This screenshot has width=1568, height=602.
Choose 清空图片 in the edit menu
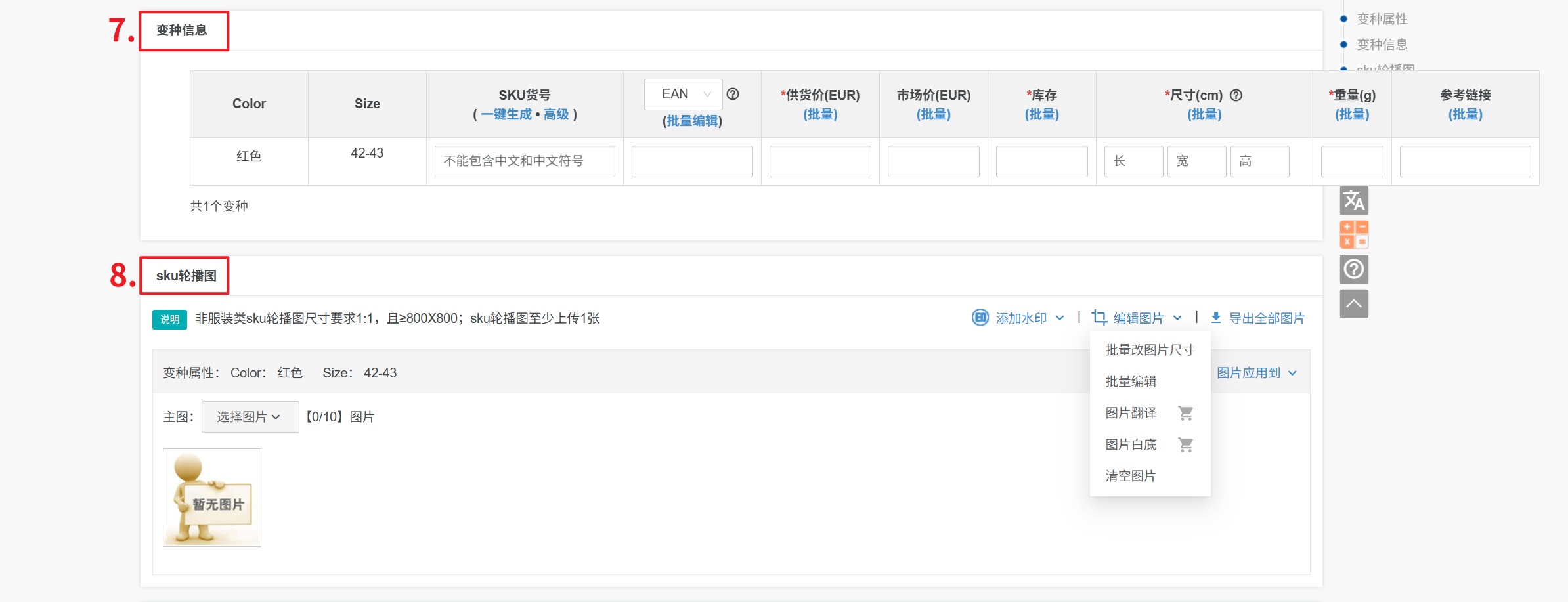(1130, 476)
